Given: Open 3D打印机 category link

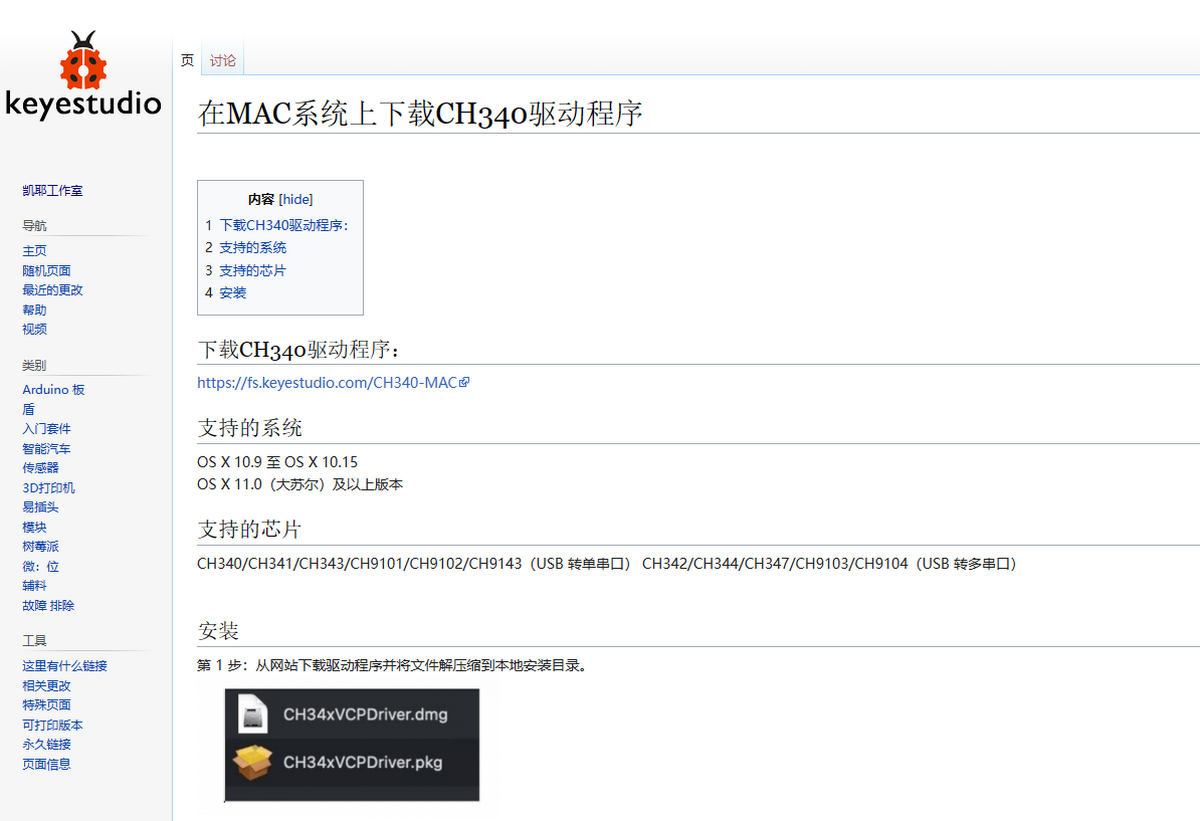Looking at the screenshot, I should point(49,488).
